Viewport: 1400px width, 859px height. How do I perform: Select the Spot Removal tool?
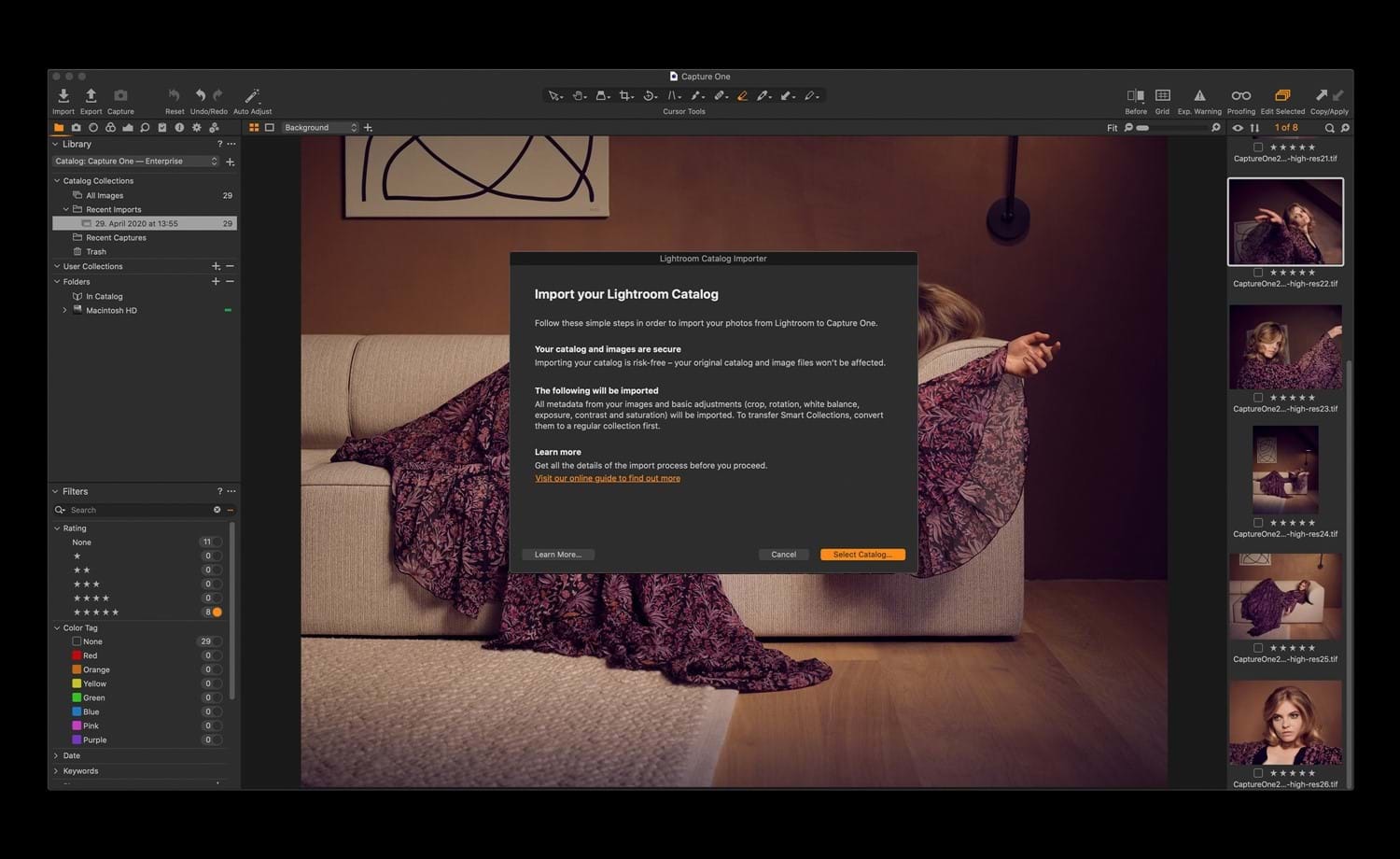[x=721, y=95]
